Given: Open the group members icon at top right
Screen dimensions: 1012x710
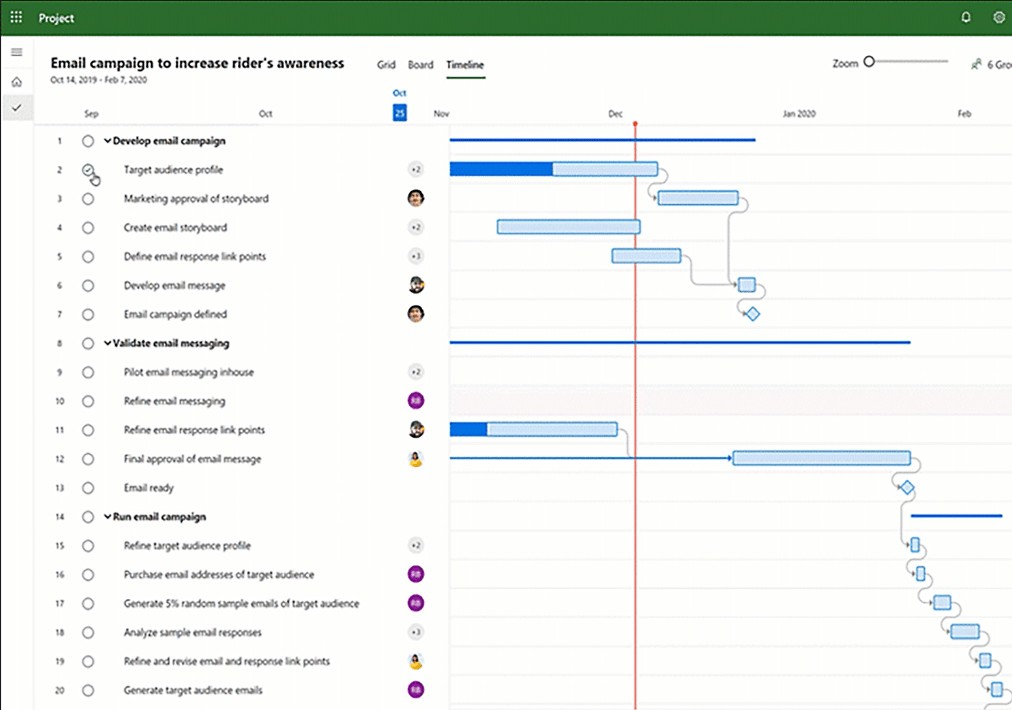Looking at the screenshot, I should pyautogui.click(x=976, y=65).
